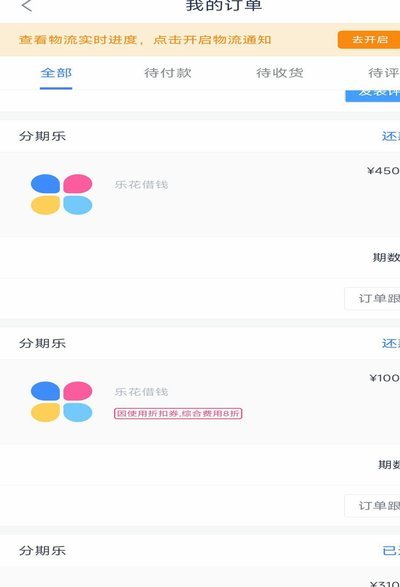The height and width of the screenshot is (587, 400).
Task: Tap the orange 去开启 button
Action: coord(369,40)
